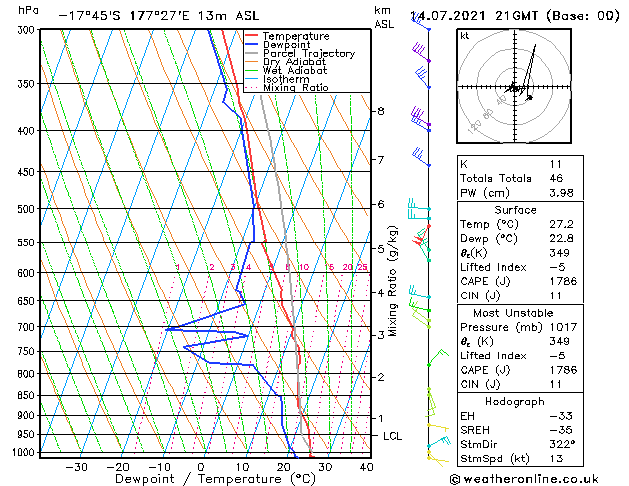Image resolution: width=629 pixels, height=486 pixels.
Task: Click the yellow wind barb at surface
Action: coord(438,461)
